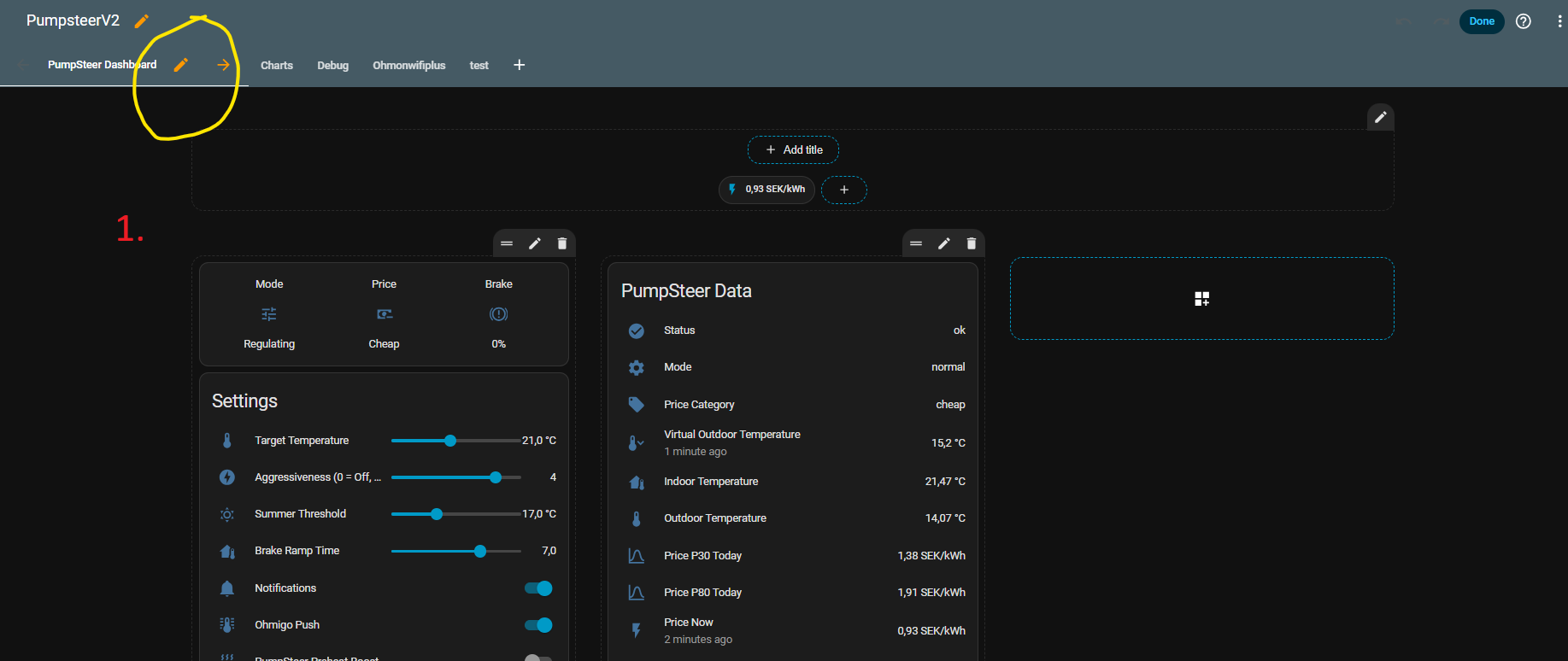The image size is (1568, 661).
Task: Move the view right with the arrow icon
Action: coord(223,65)
